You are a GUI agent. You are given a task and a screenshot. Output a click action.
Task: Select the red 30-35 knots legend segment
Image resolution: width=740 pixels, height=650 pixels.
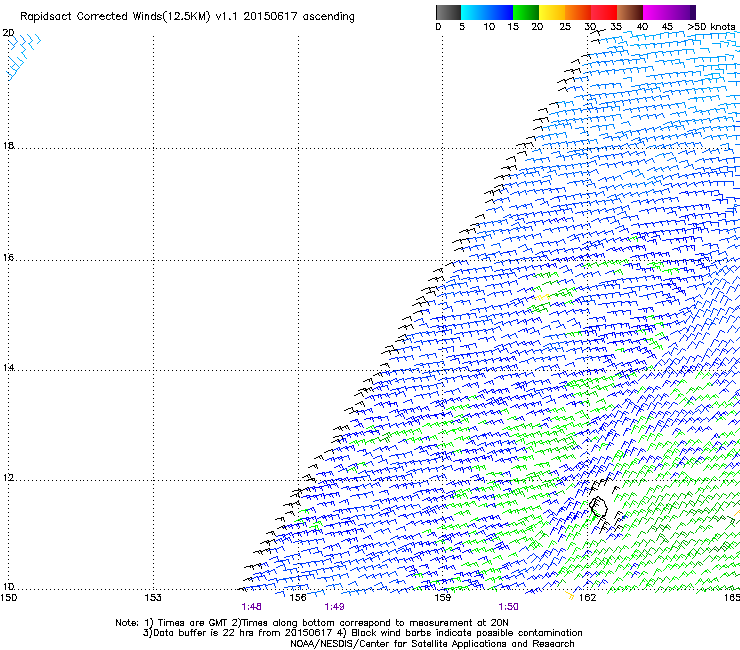[x=604, y=12]
